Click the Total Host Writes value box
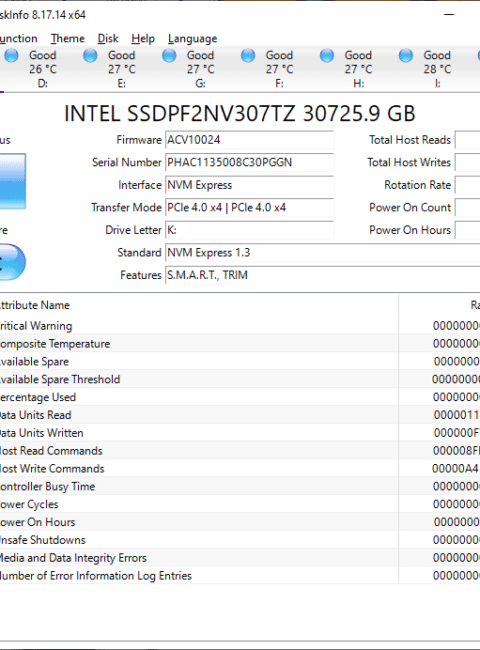 pyautogui.click(x=468, y=162)
